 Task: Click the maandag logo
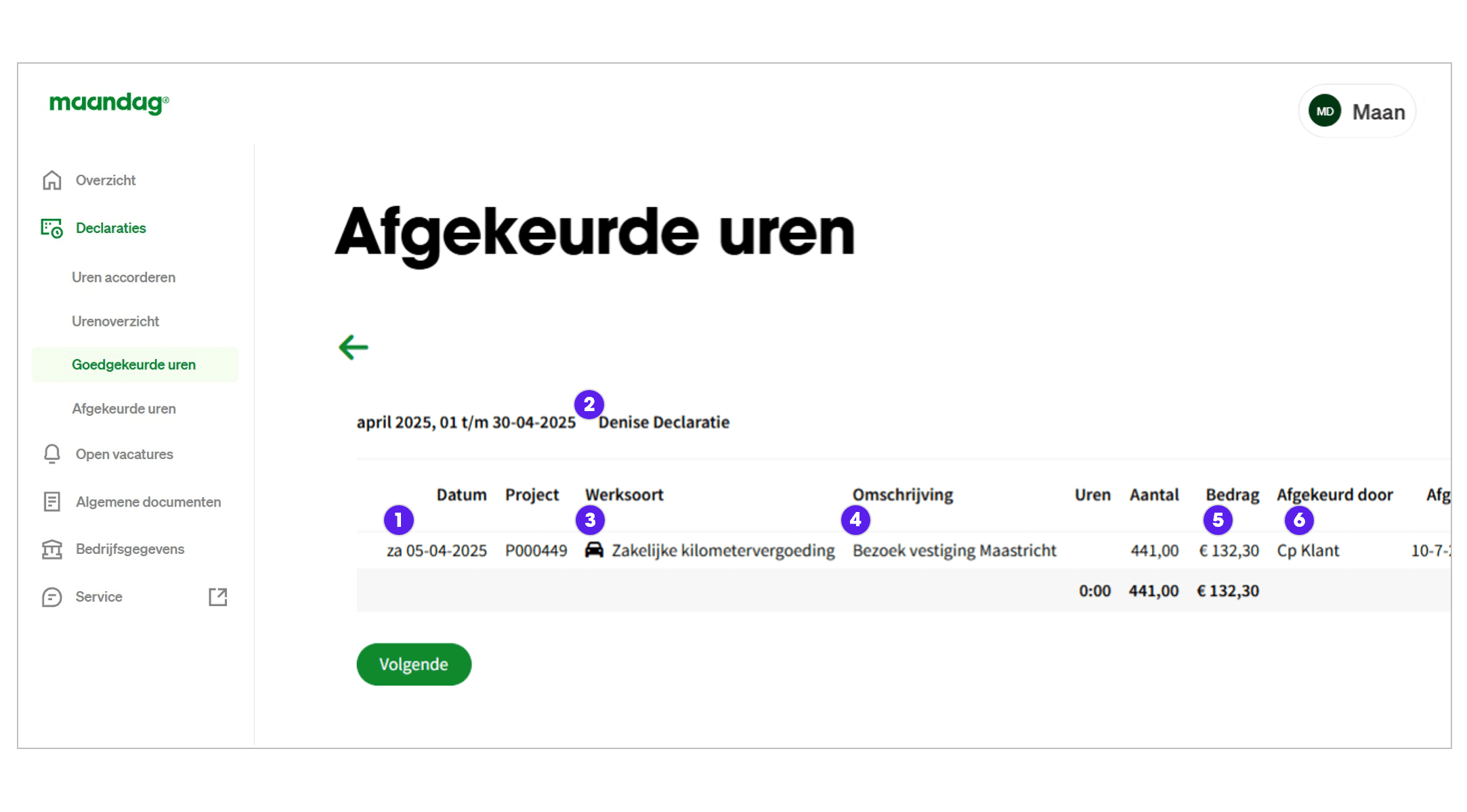click(x=108, y=103)
